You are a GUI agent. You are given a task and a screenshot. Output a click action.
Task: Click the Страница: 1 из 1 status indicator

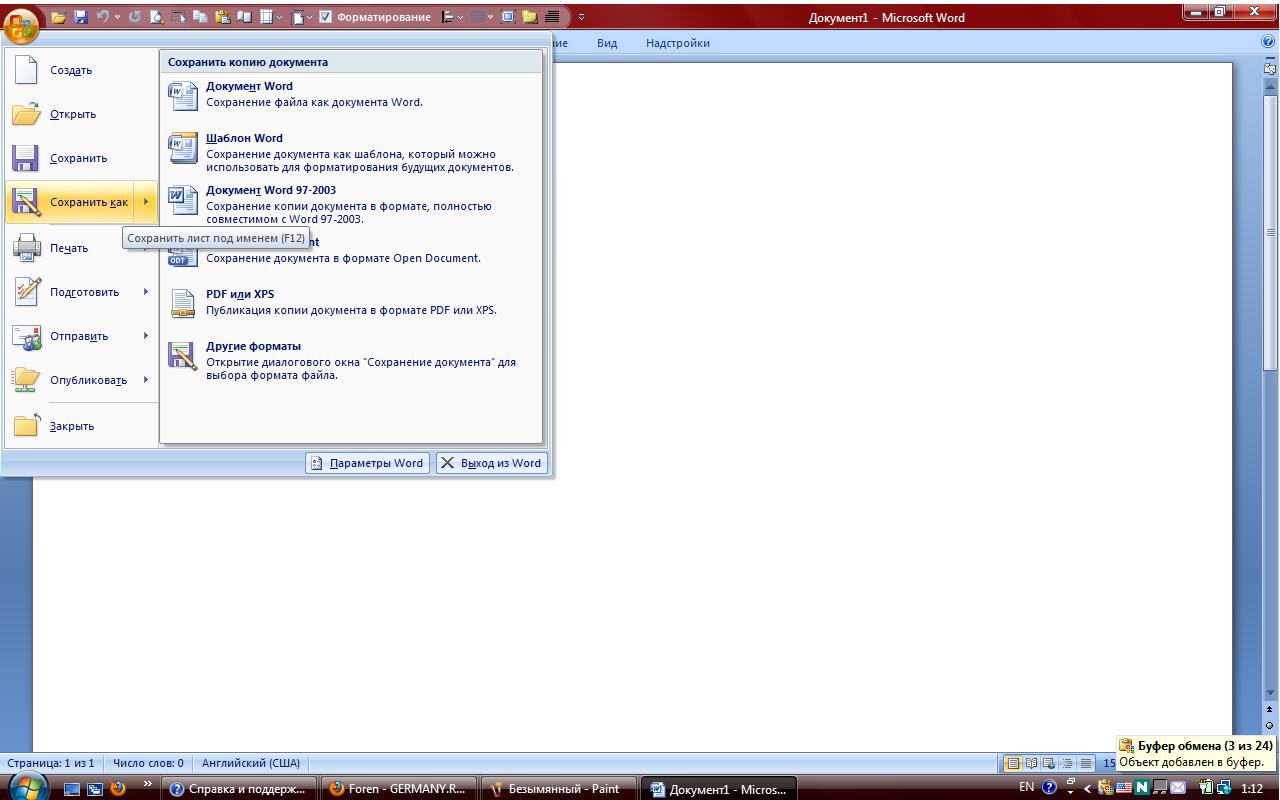51,763
